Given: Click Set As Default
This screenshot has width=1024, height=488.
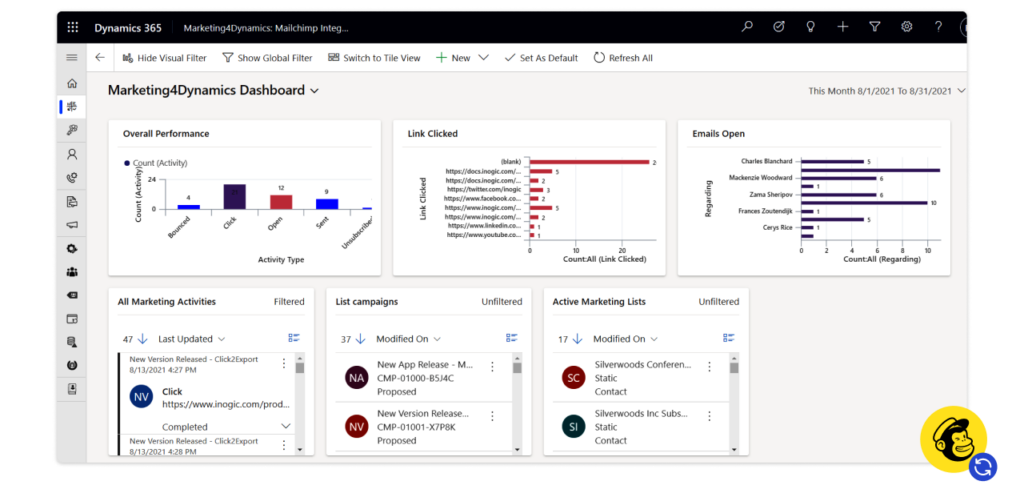Looking at the screenshot, I should [x=541, y=57].
